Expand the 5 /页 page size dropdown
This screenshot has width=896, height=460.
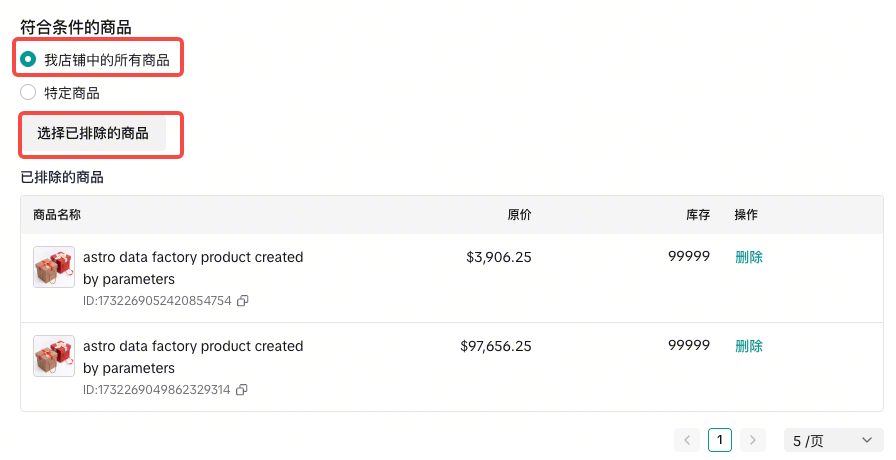coord(833,440)
